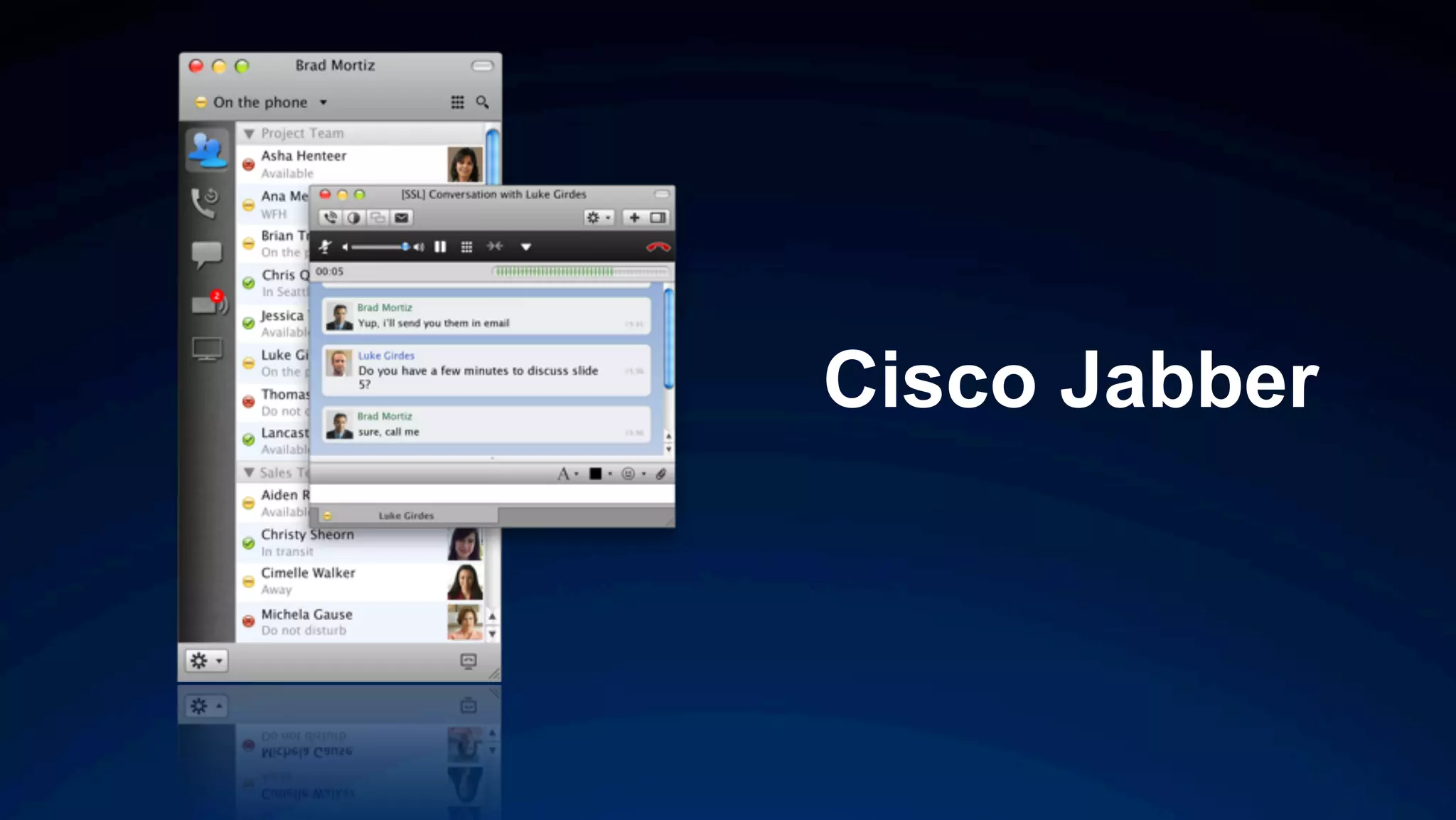This screenshot has height=820, width=1456.
Task: End the call with red hang-up button
Action: (658, 247)
